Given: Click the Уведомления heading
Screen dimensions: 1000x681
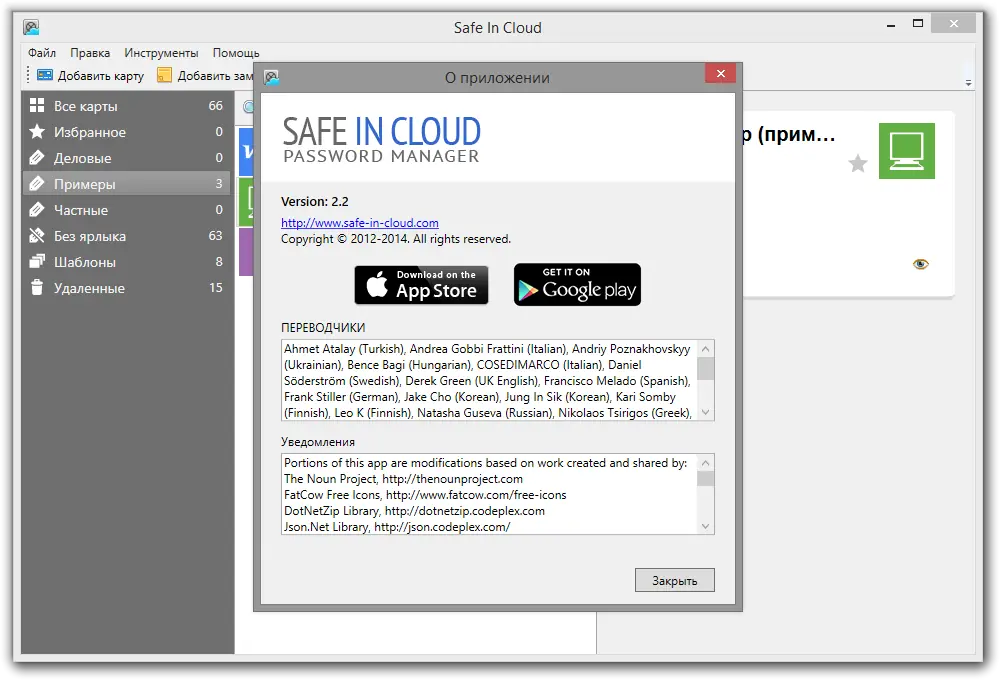Looking at the screenshot, I should 318,442.
